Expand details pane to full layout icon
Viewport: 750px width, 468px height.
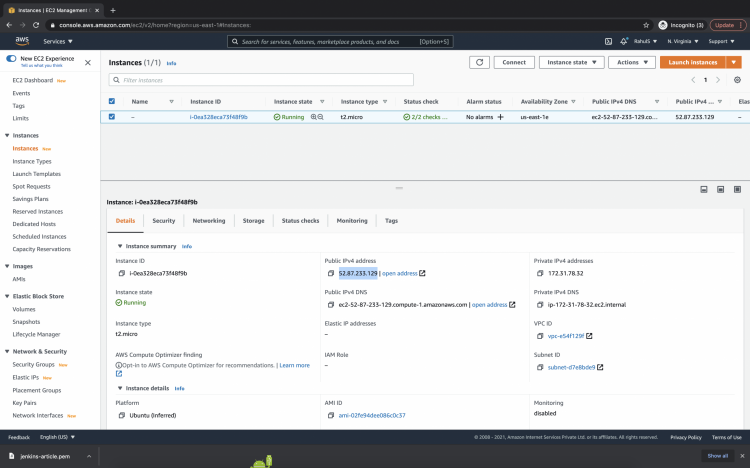737,189
